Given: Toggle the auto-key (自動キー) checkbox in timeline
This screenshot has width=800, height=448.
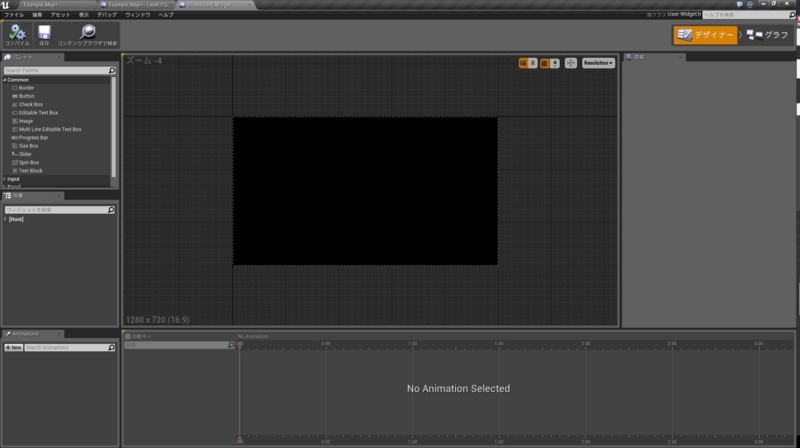Looking at the screenshot, I should click(128, 336).
